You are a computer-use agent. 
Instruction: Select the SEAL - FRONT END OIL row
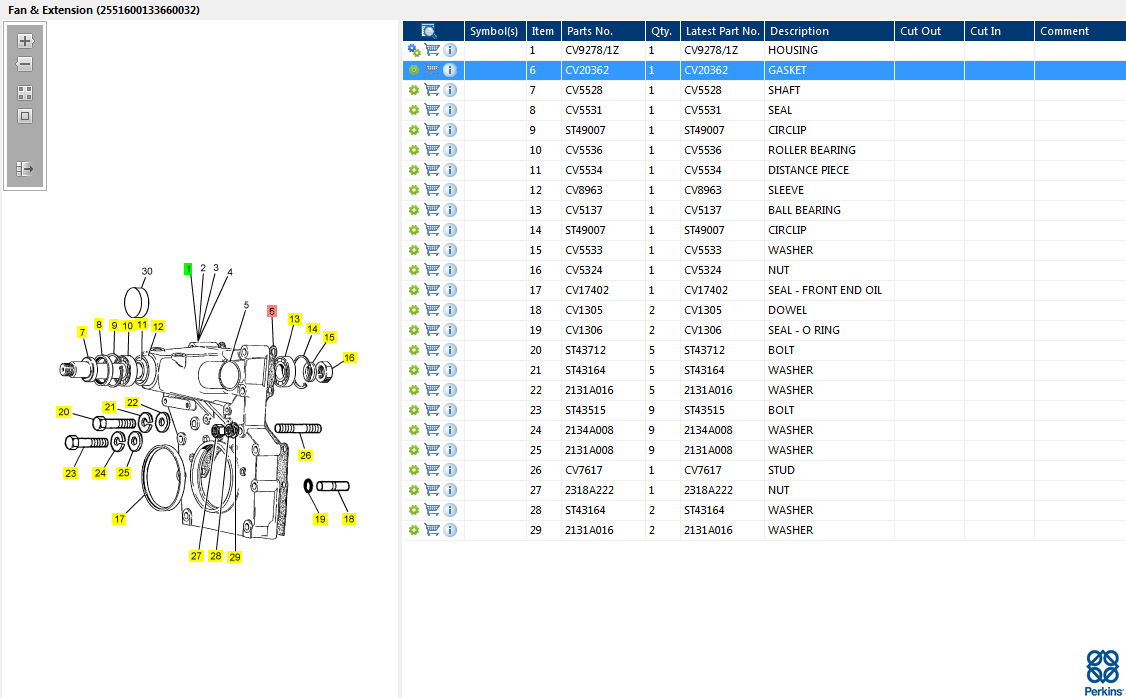824,290
